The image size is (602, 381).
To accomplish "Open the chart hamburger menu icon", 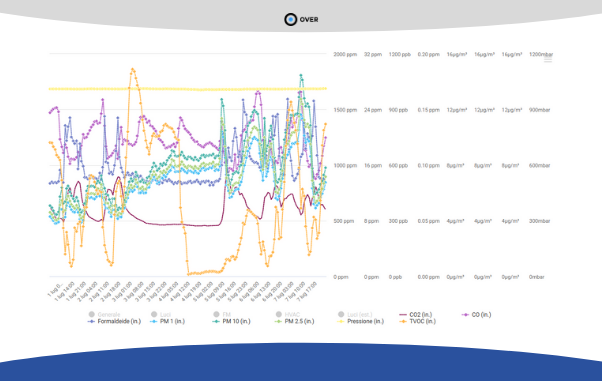I will [548, 58].
